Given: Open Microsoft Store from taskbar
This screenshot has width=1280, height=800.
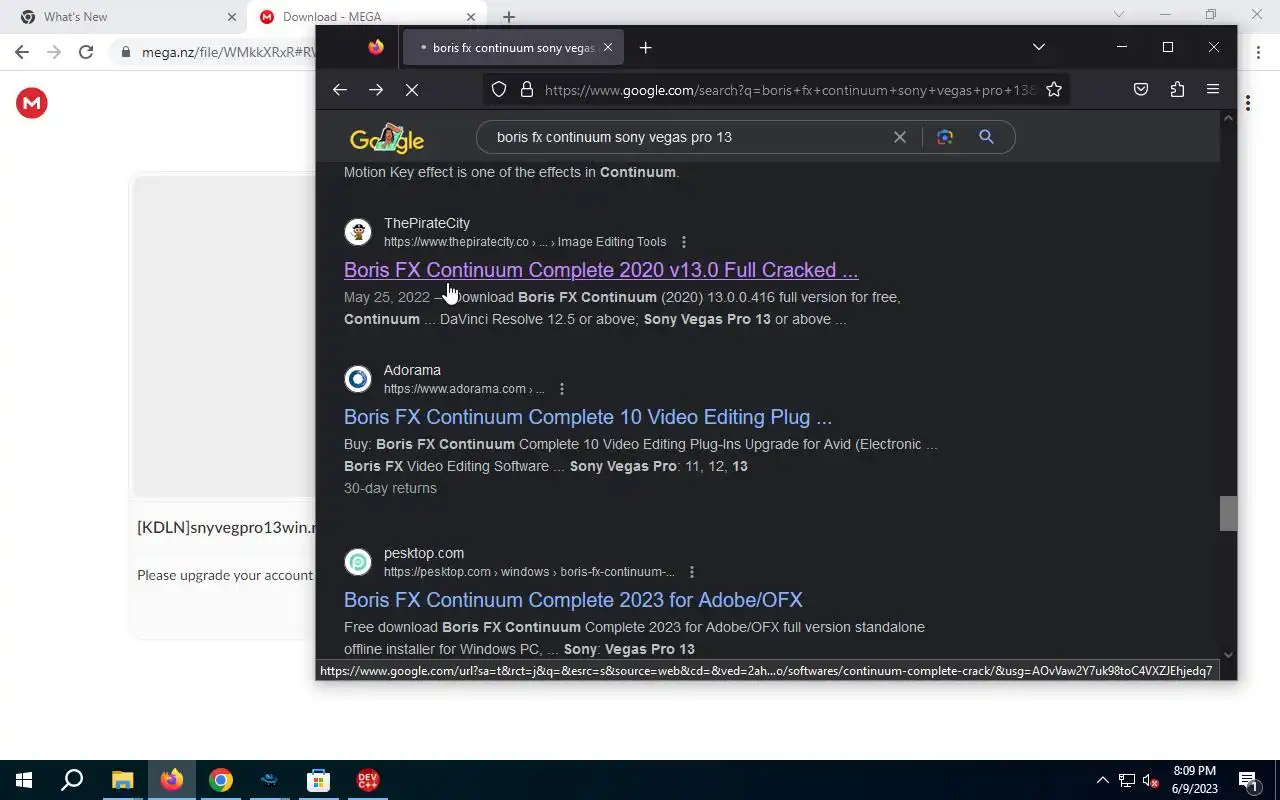Looking at the screenshot, I should click(x=318, y=780).
